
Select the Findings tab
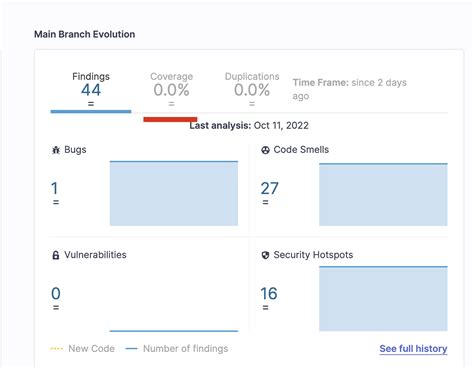[91, 90]
